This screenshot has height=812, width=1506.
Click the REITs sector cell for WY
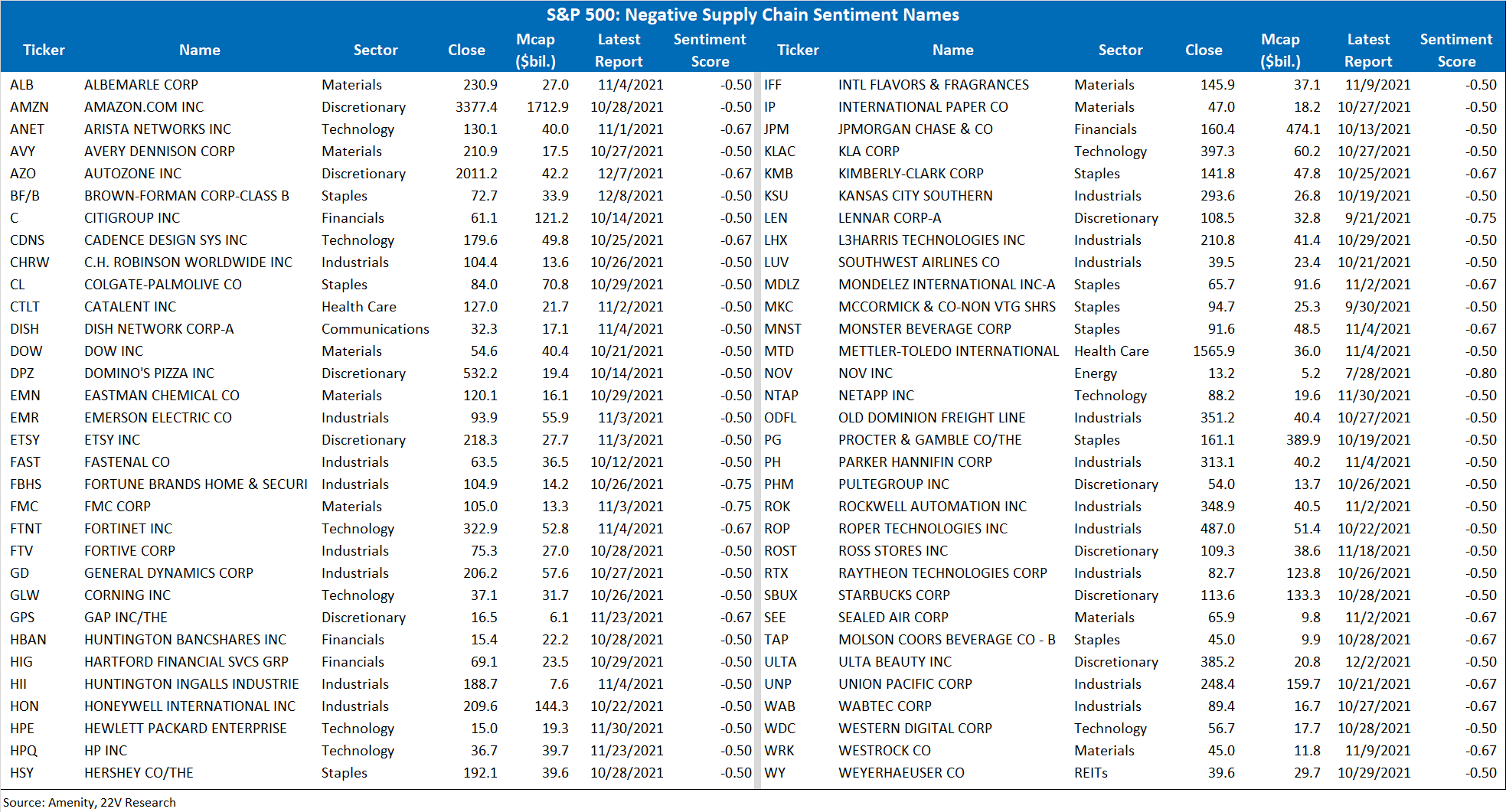pyautogui.click(x=1090, y=773)
